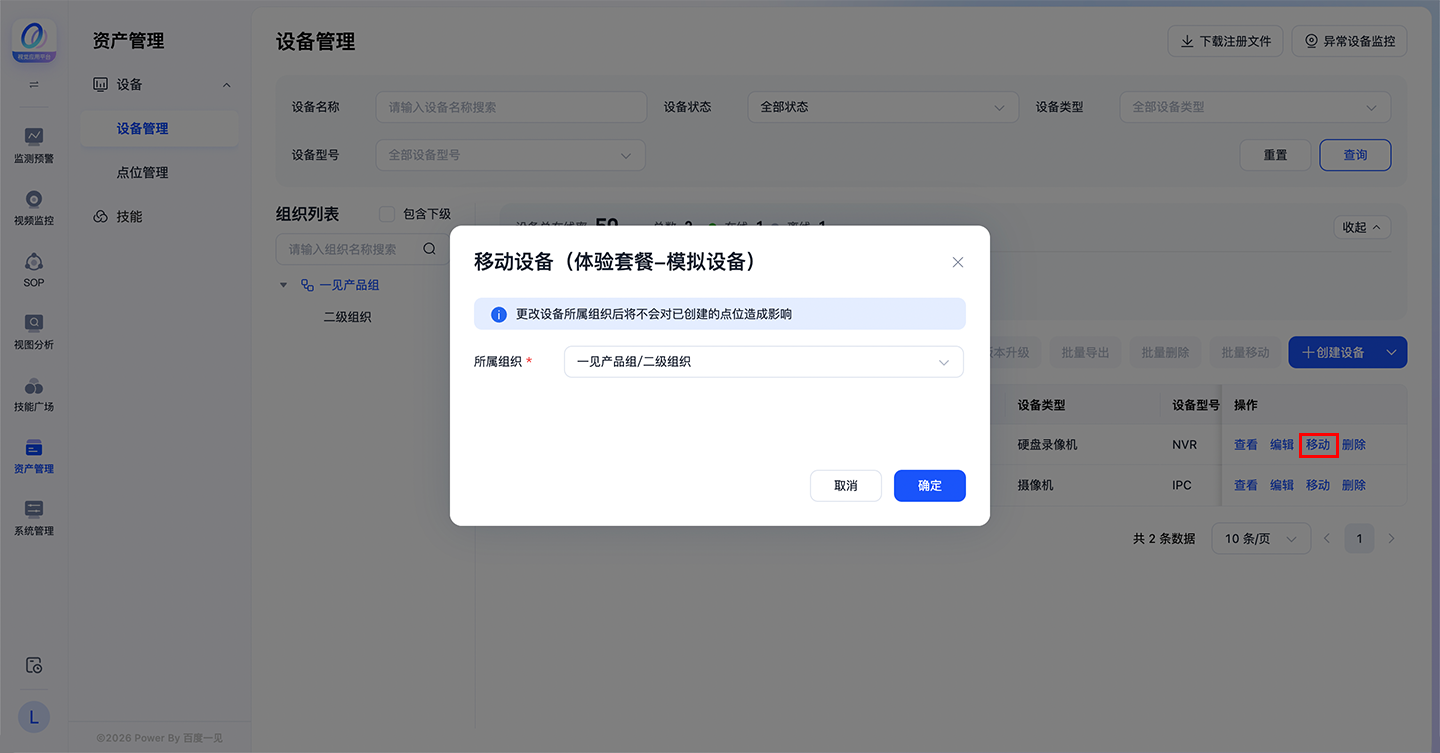Click the 创建设备 button
This screenshot has width=1440, height=753.
1333,353
